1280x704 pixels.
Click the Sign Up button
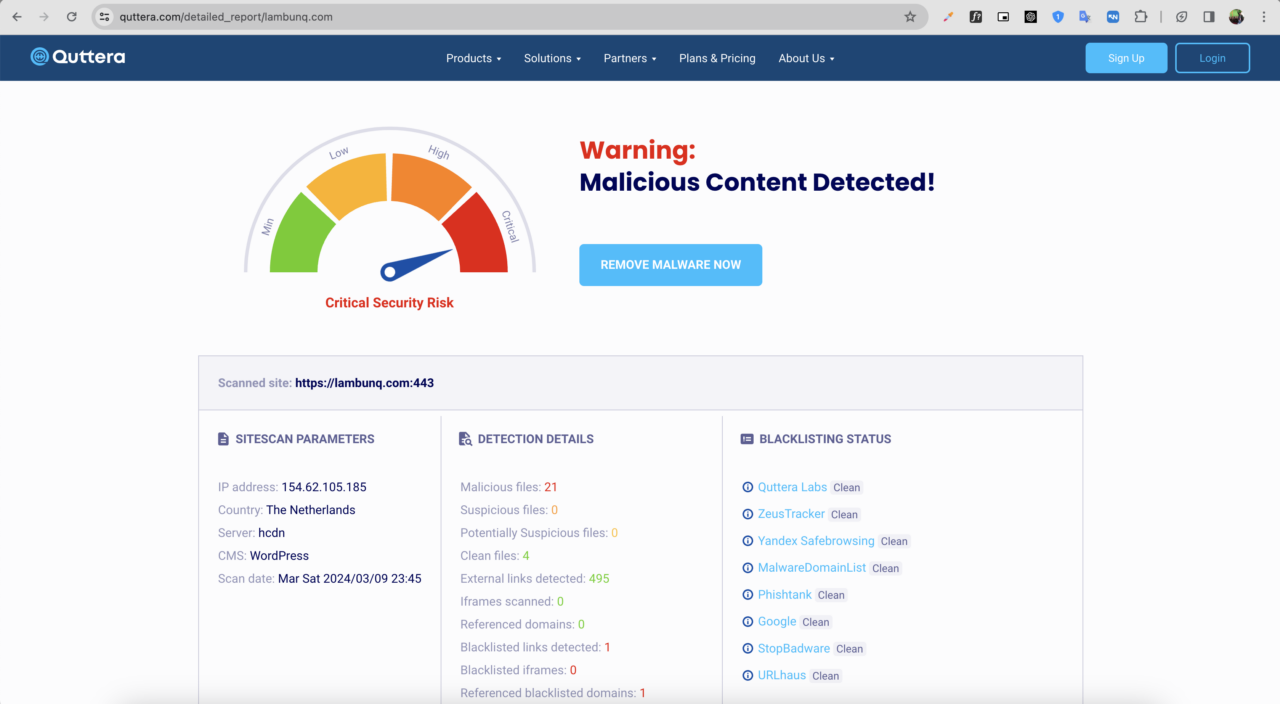point(1126,58)
